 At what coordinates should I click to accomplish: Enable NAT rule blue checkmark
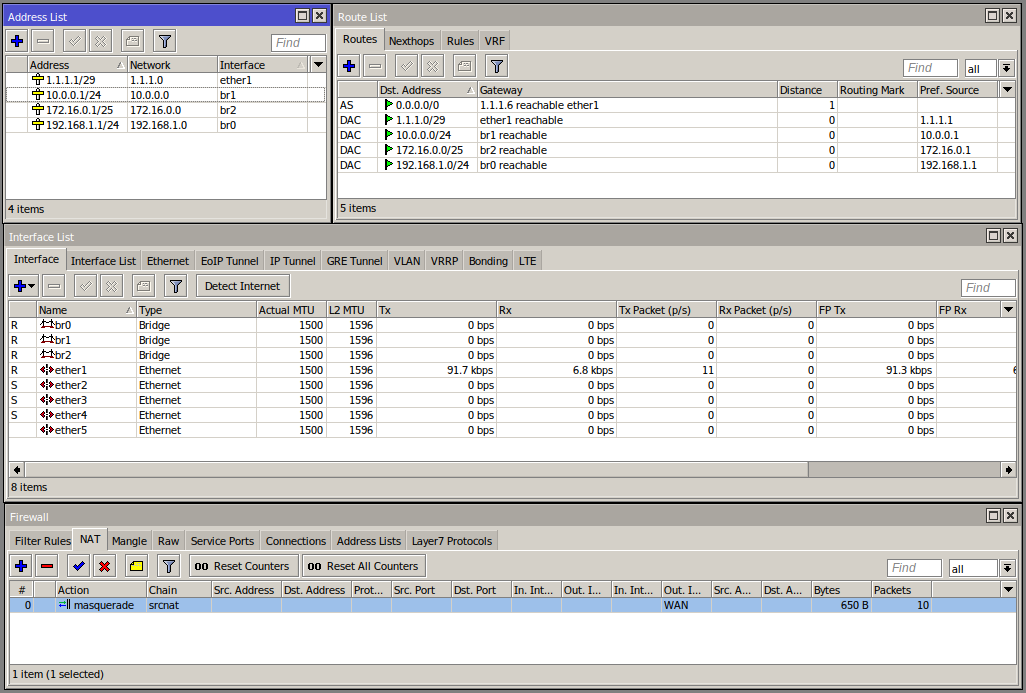point(79,566)
